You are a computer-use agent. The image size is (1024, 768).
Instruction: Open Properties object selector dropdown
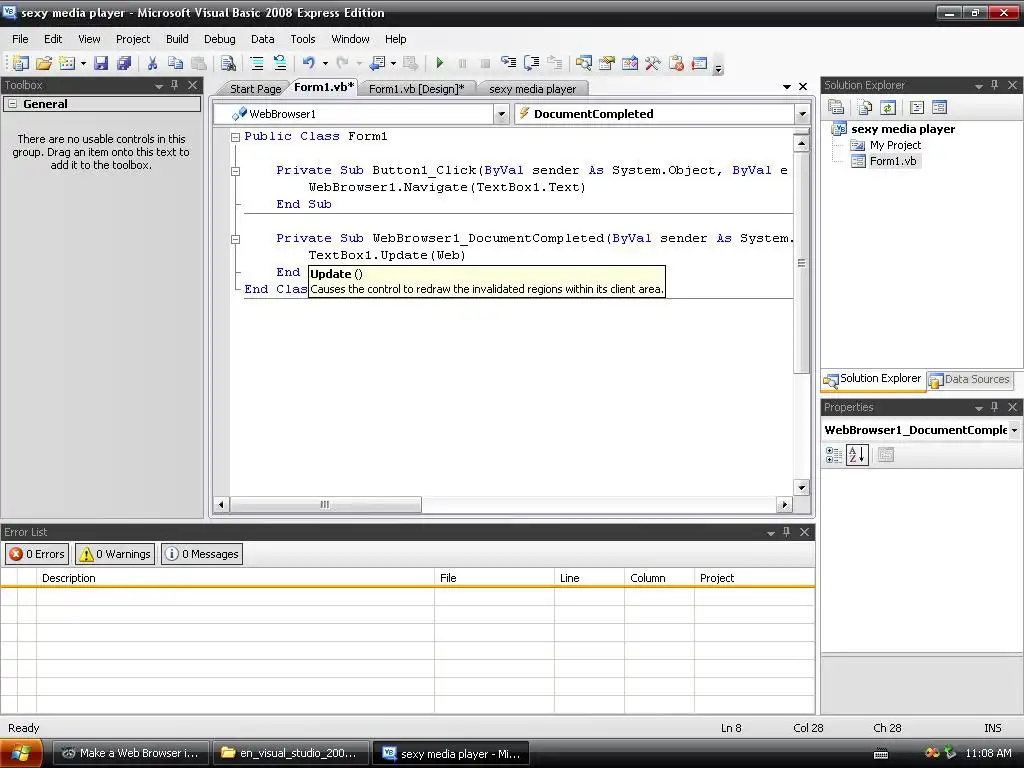click(1014, 430)
